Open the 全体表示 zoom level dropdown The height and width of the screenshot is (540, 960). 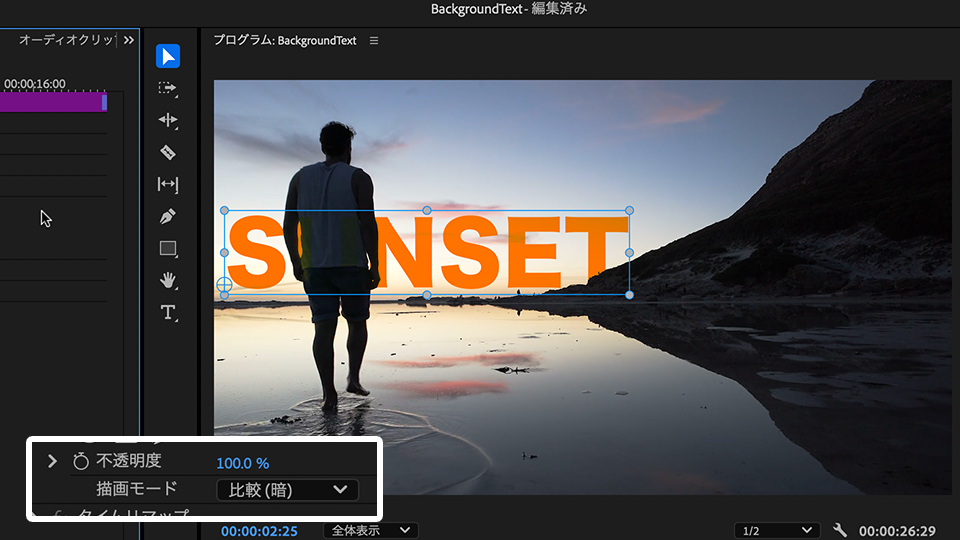tap(370, 531)
